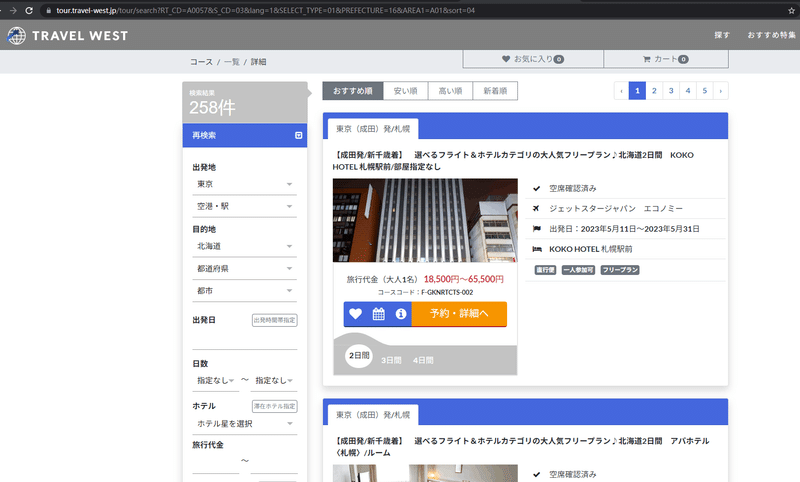Select page 1 in pagination
800x482 pixels.
637,91
